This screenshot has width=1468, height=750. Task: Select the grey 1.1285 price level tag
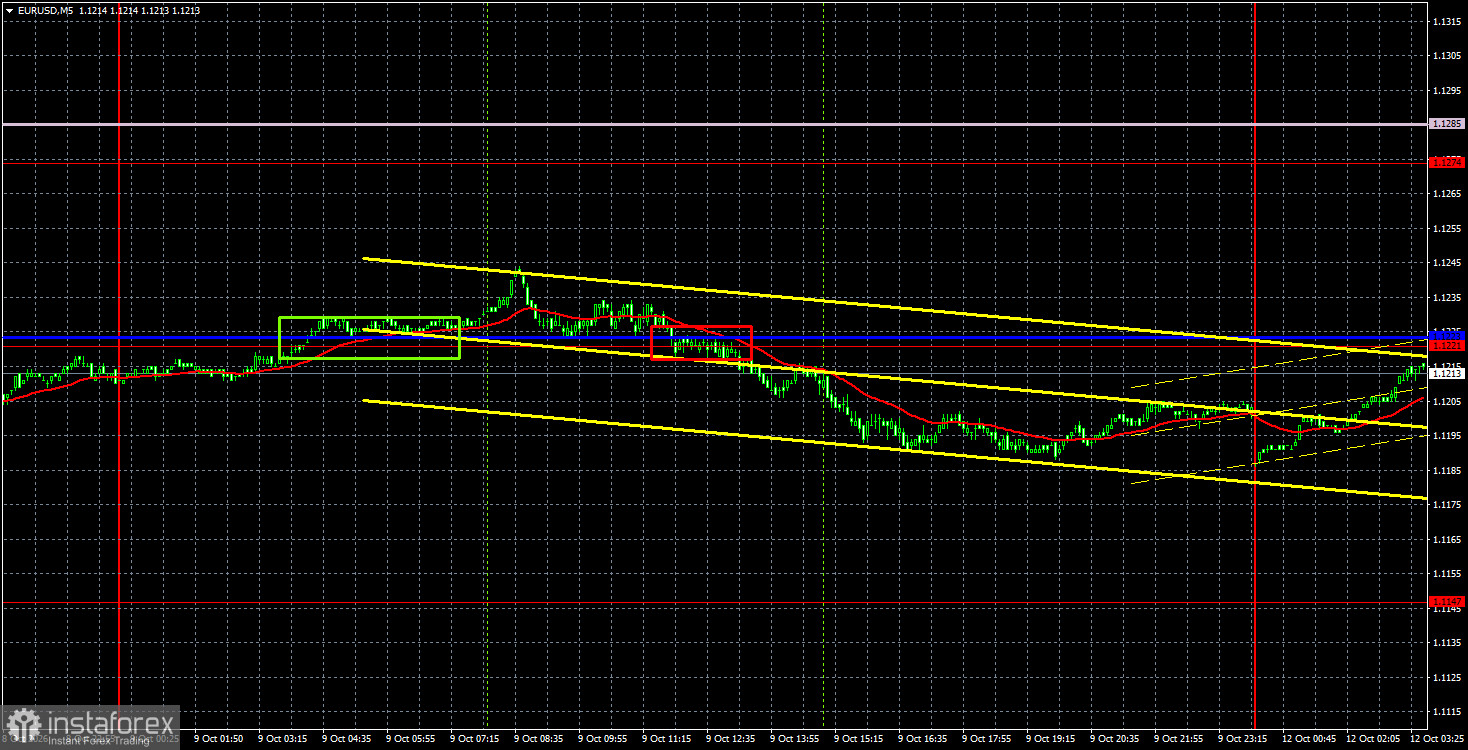(x=1447, y=124)
